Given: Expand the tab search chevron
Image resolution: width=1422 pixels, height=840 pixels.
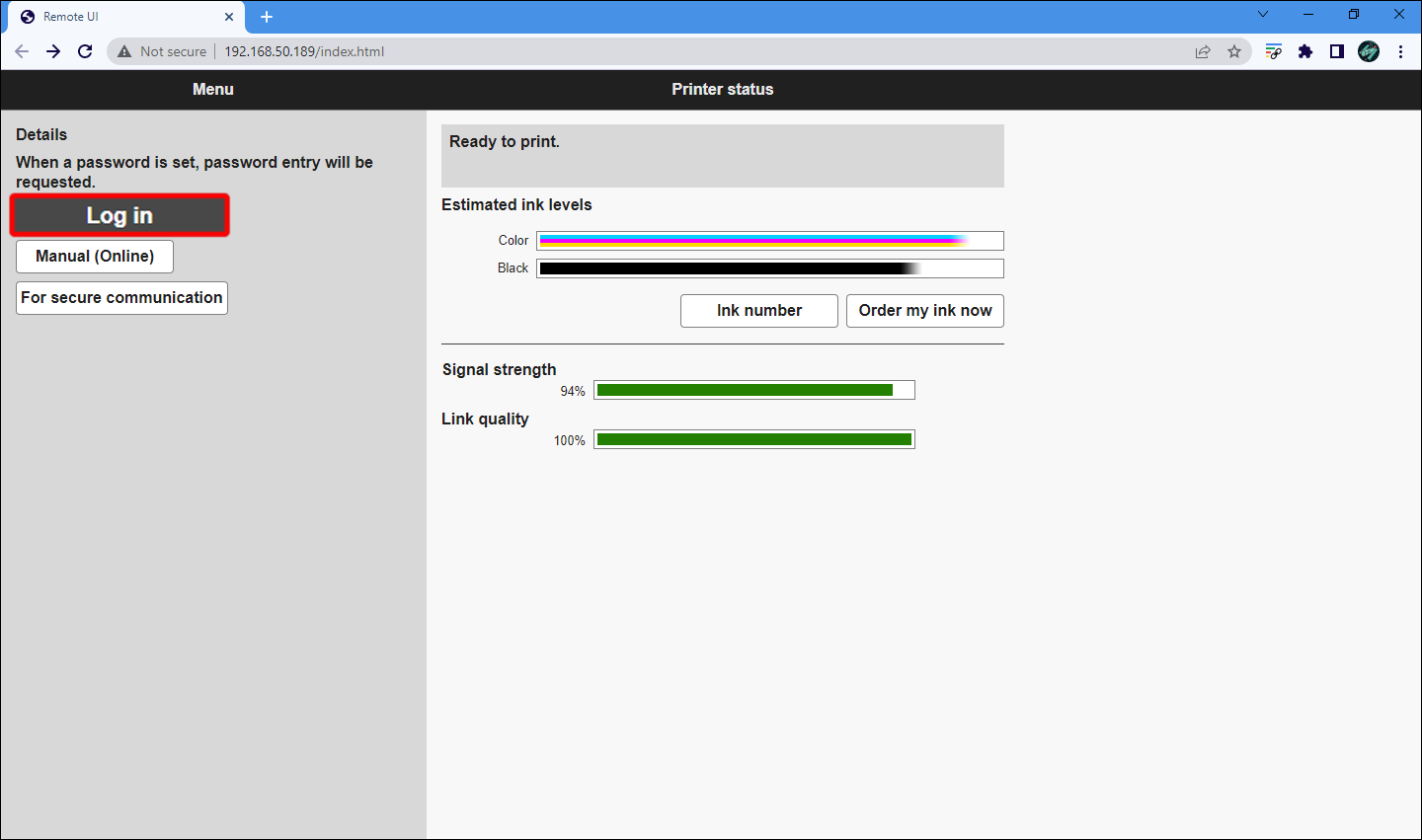Looking at the screenshot, I should click(x=1263, y=15).
